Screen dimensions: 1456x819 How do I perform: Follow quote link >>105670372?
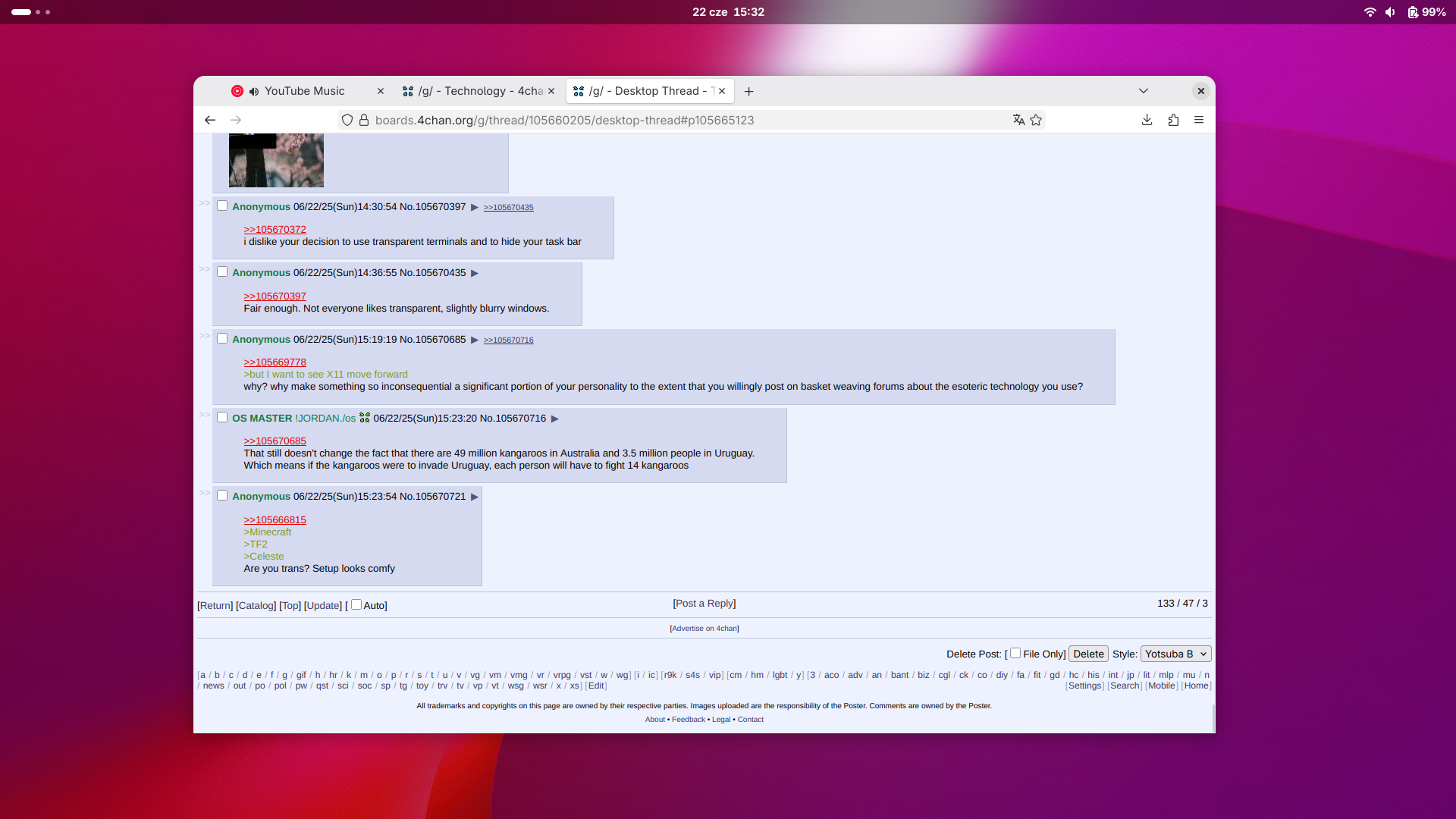[275, 229]
